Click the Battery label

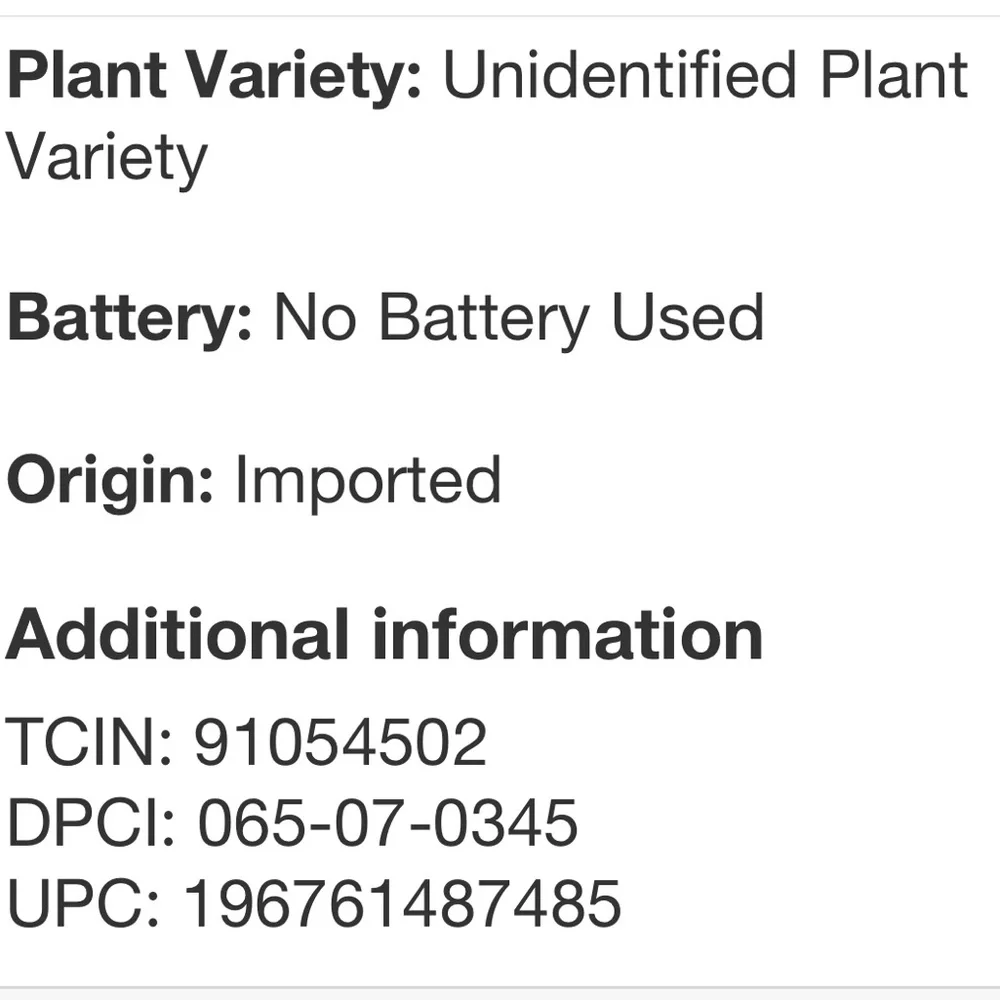[x=129, y=319]
